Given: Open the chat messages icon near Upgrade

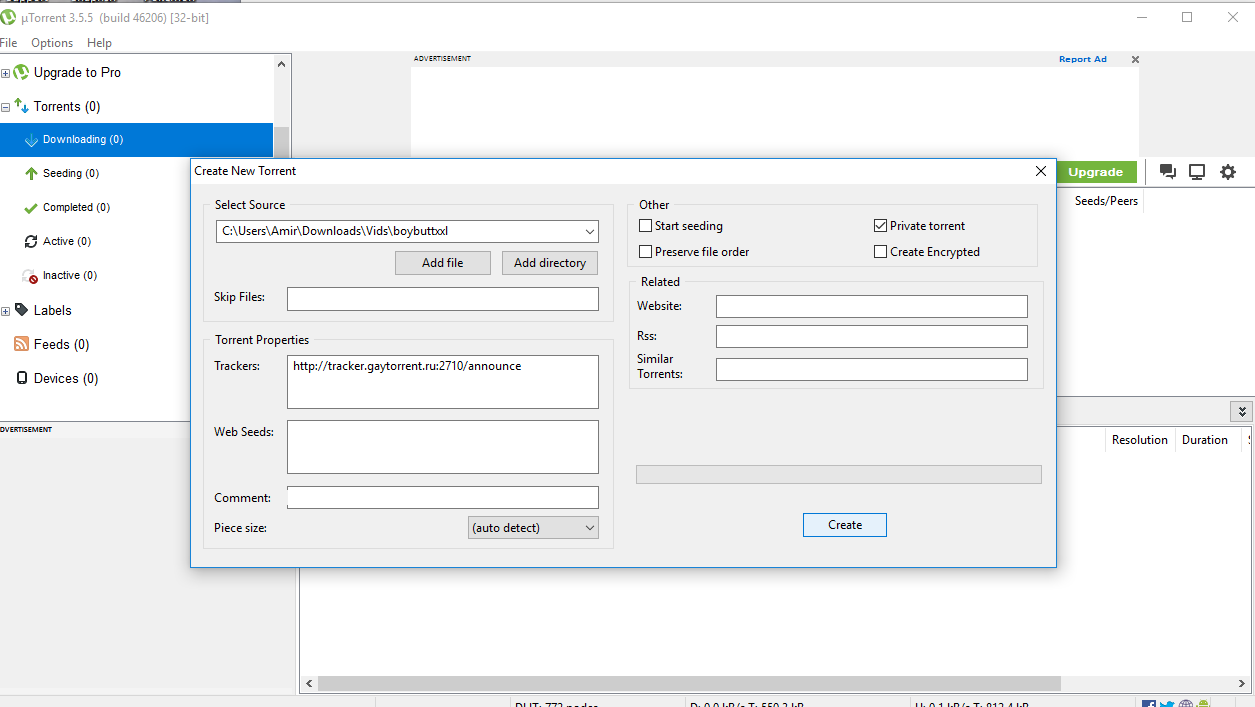Looking at the screenshot, I should pos(1167,171).
